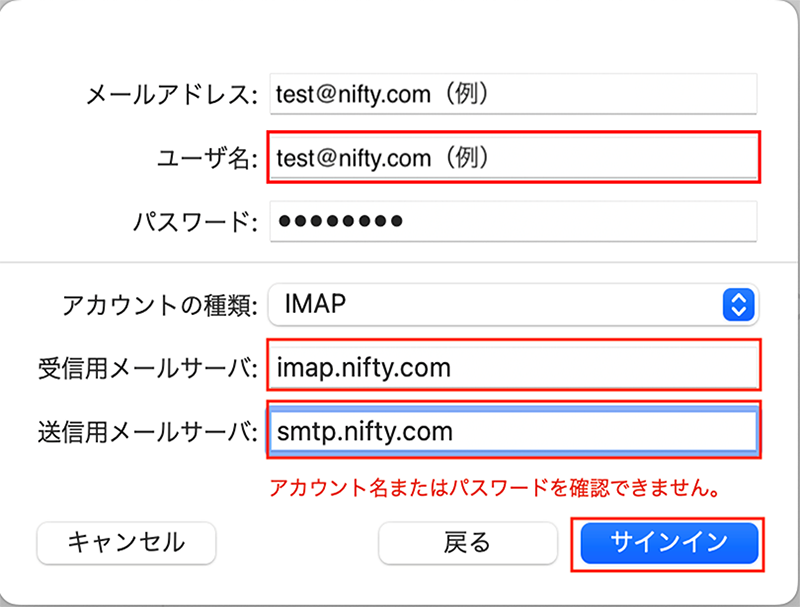
Task: Go back with the 戻る button
Action: pyautogui.click(x=467, y=543)
